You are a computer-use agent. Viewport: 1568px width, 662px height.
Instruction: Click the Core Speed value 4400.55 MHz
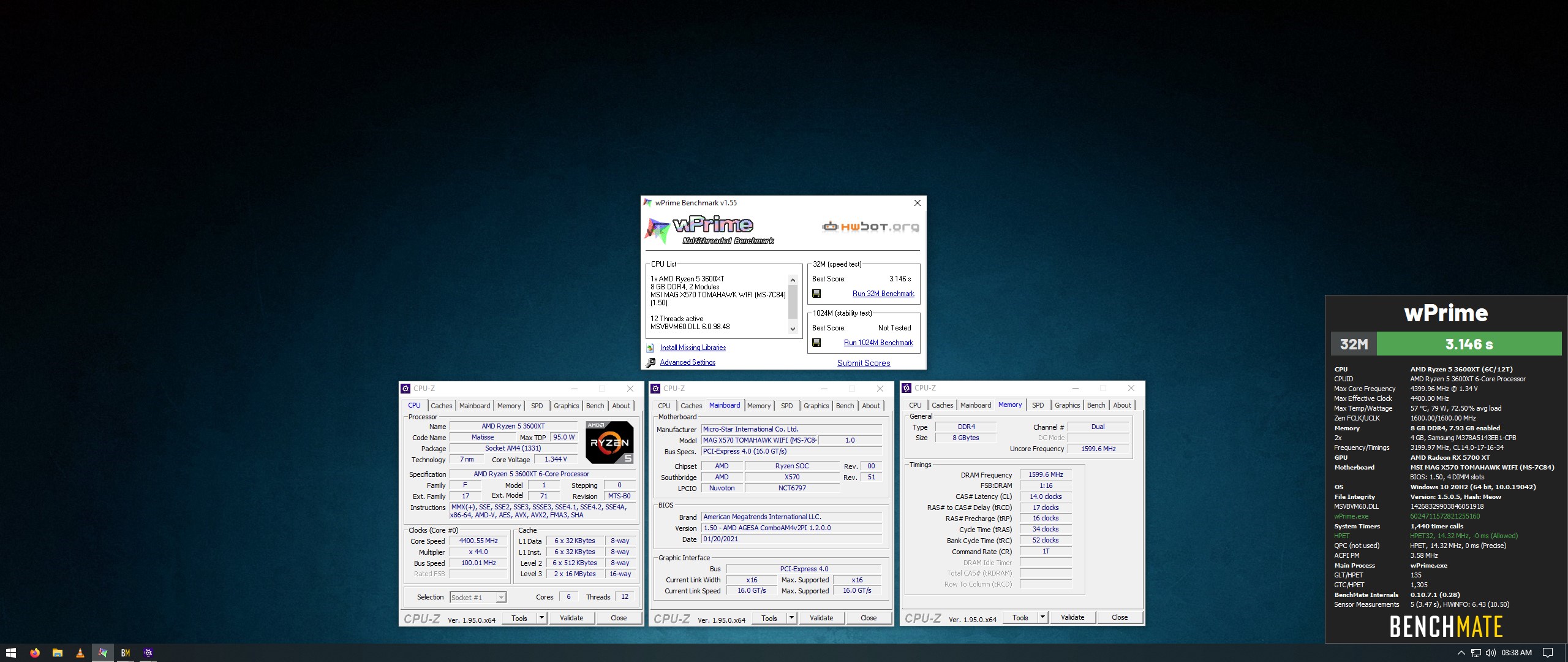click(x=478, y=541)
